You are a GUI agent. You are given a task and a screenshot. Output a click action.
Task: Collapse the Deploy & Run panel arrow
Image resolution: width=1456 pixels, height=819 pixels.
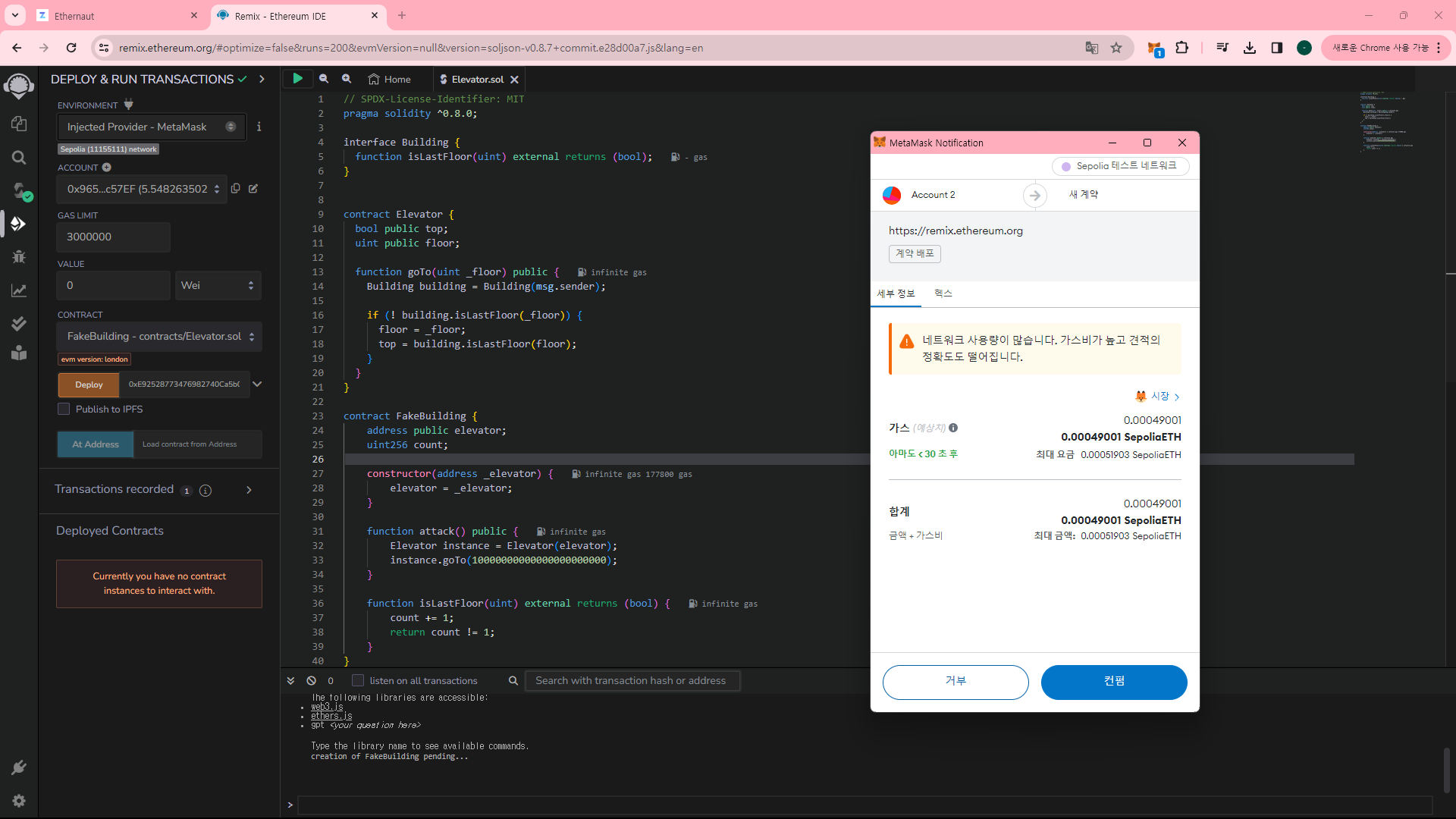click(x=262, y=79)
